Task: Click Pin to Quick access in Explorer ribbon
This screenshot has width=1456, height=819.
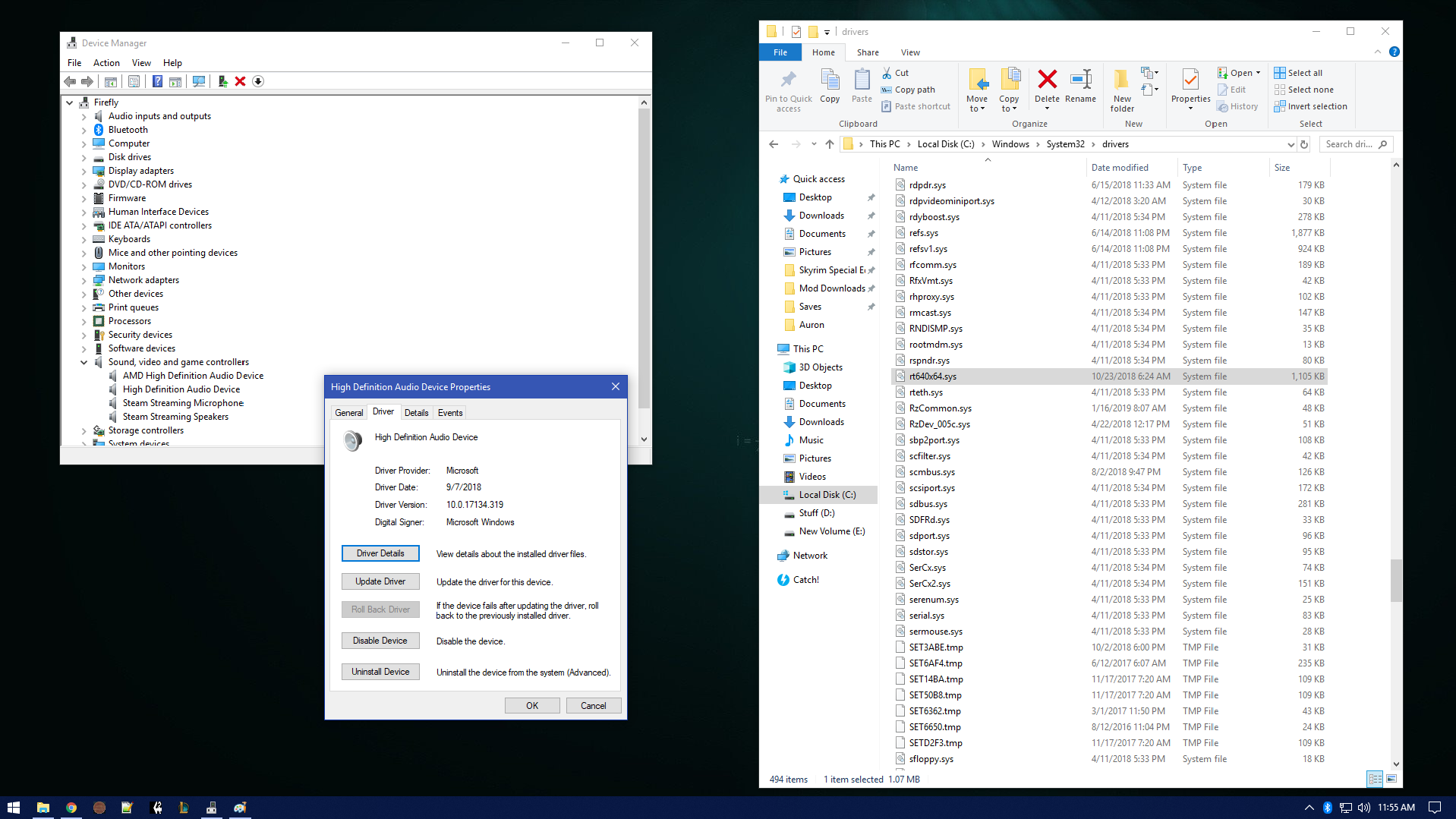Action: (x=789, y=91)
